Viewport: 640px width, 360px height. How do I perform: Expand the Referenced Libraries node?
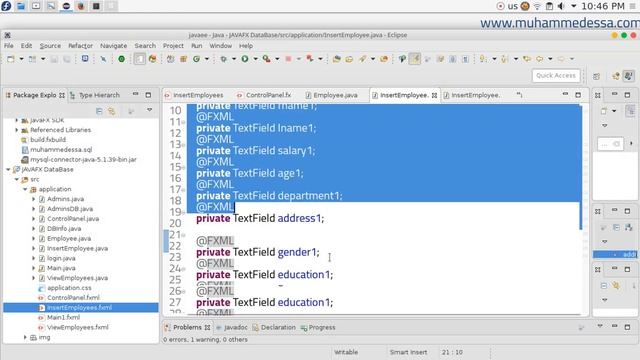click(x=17, y=130)
